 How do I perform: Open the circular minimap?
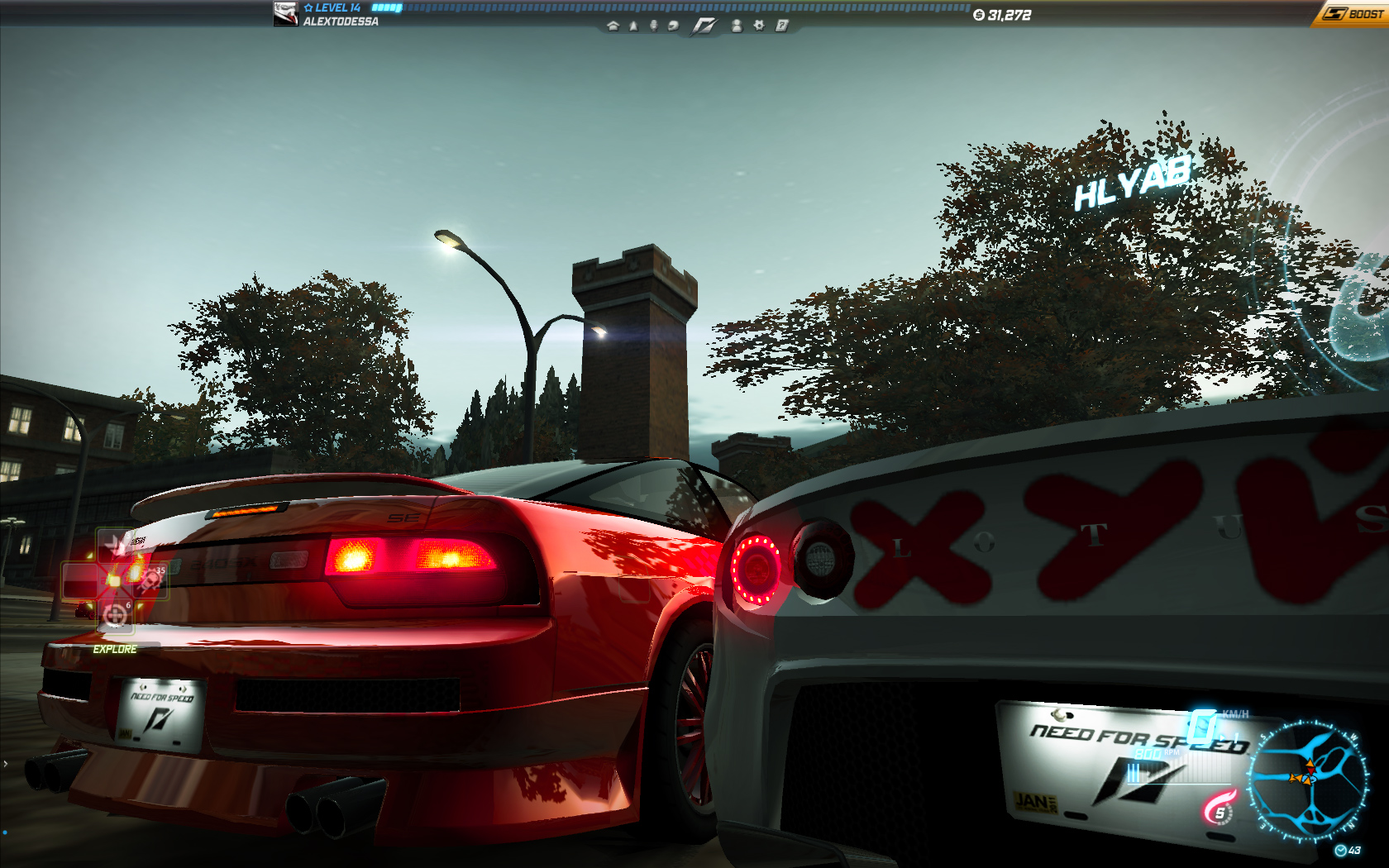tap(1307, 781)
